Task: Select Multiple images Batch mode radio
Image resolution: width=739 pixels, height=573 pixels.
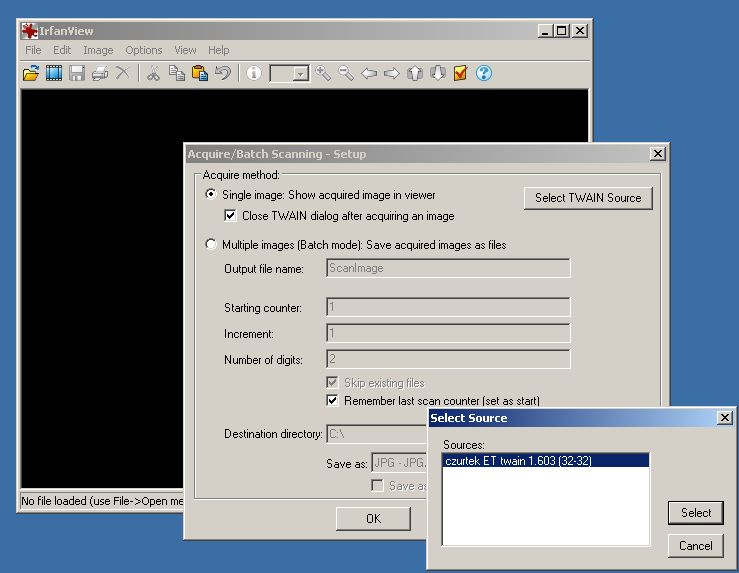Action: coord(211,244)
